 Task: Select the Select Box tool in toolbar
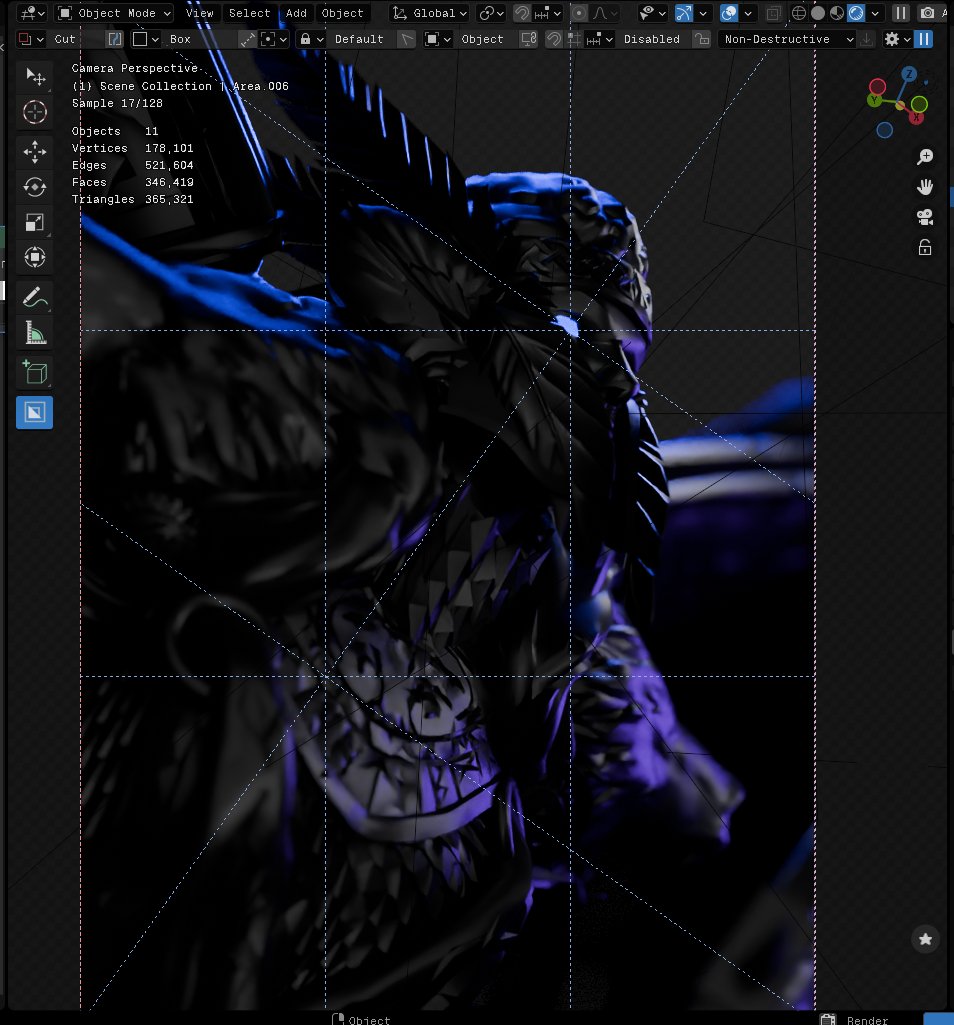35,76
